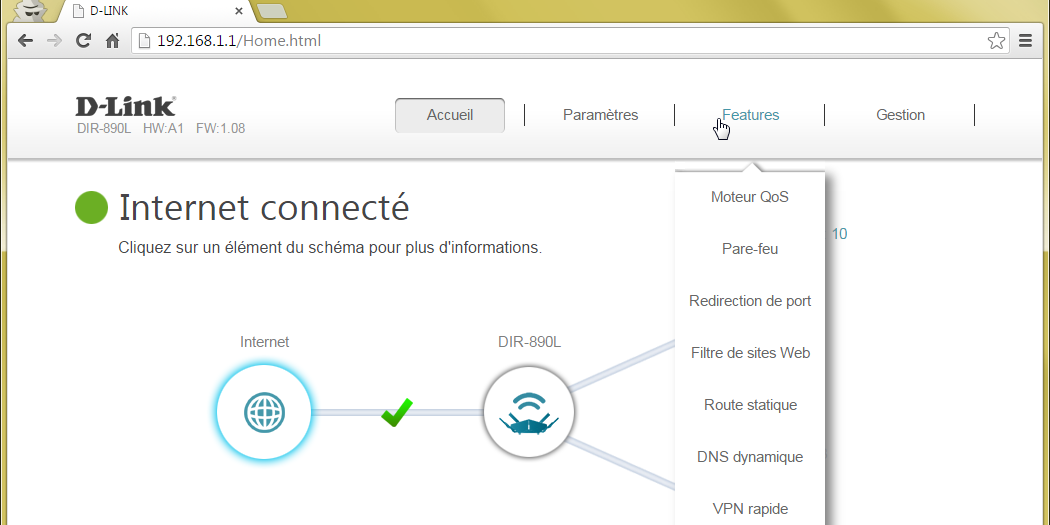Open Chrome hamburger menu
1050x525 pixels.
click(x=1025, y=41)
